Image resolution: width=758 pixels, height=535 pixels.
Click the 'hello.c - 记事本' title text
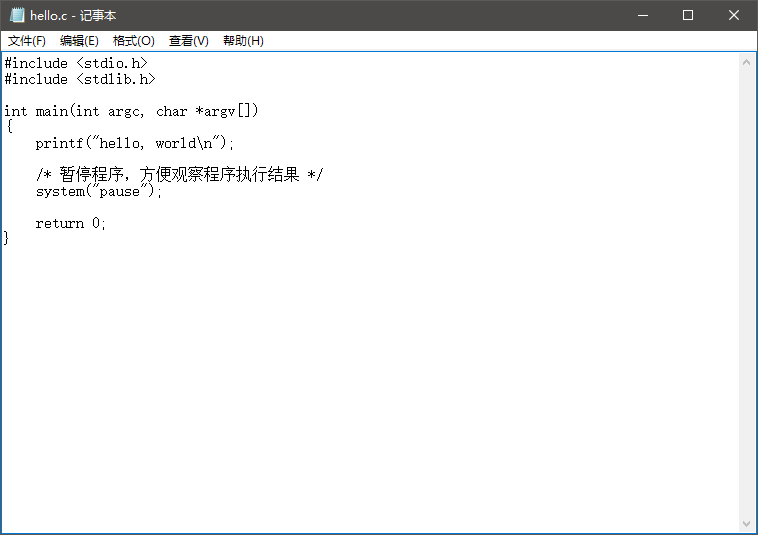73,15
